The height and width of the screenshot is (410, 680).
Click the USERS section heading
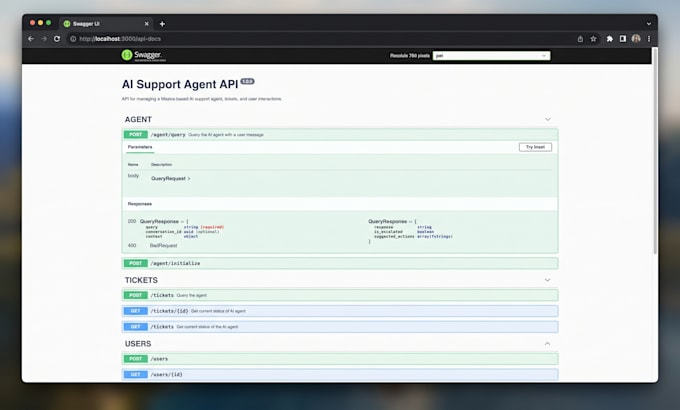point(138,344)
